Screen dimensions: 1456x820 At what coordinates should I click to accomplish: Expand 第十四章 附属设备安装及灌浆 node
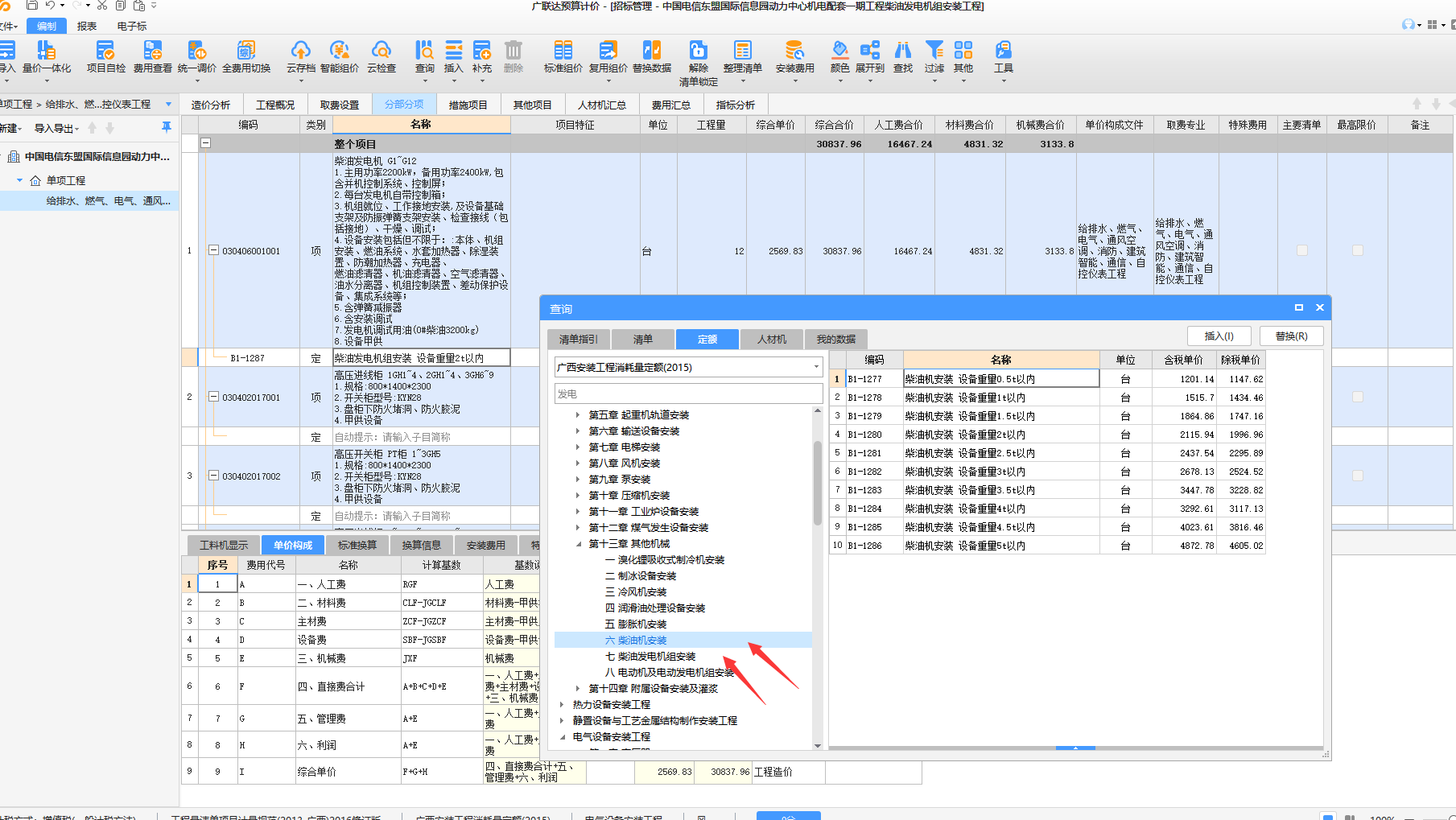[578, 689]
